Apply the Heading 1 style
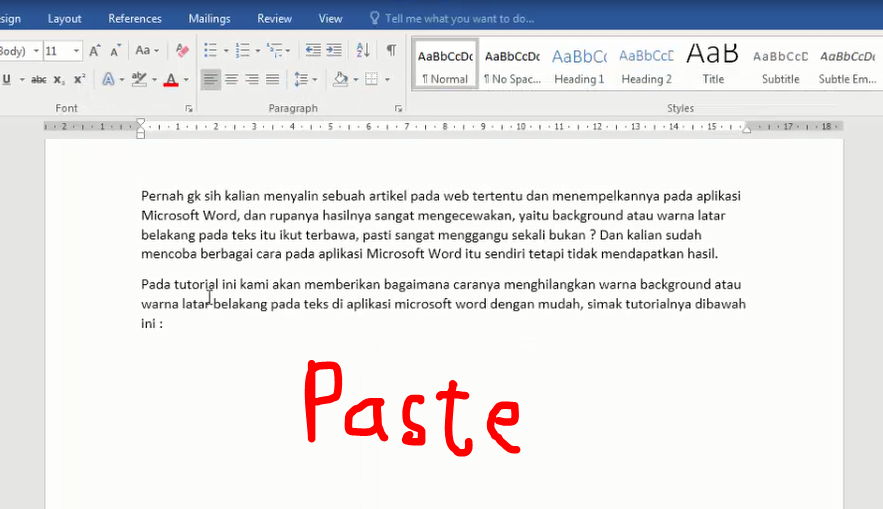 click(579, 64)
